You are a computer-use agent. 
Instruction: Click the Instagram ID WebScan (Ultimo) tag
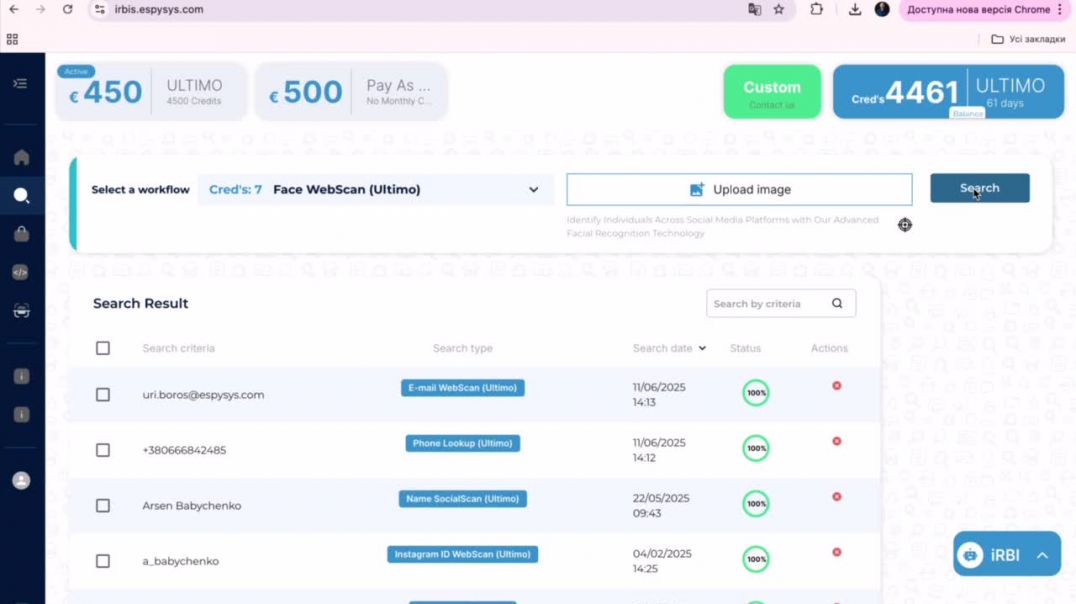point(463,555)
